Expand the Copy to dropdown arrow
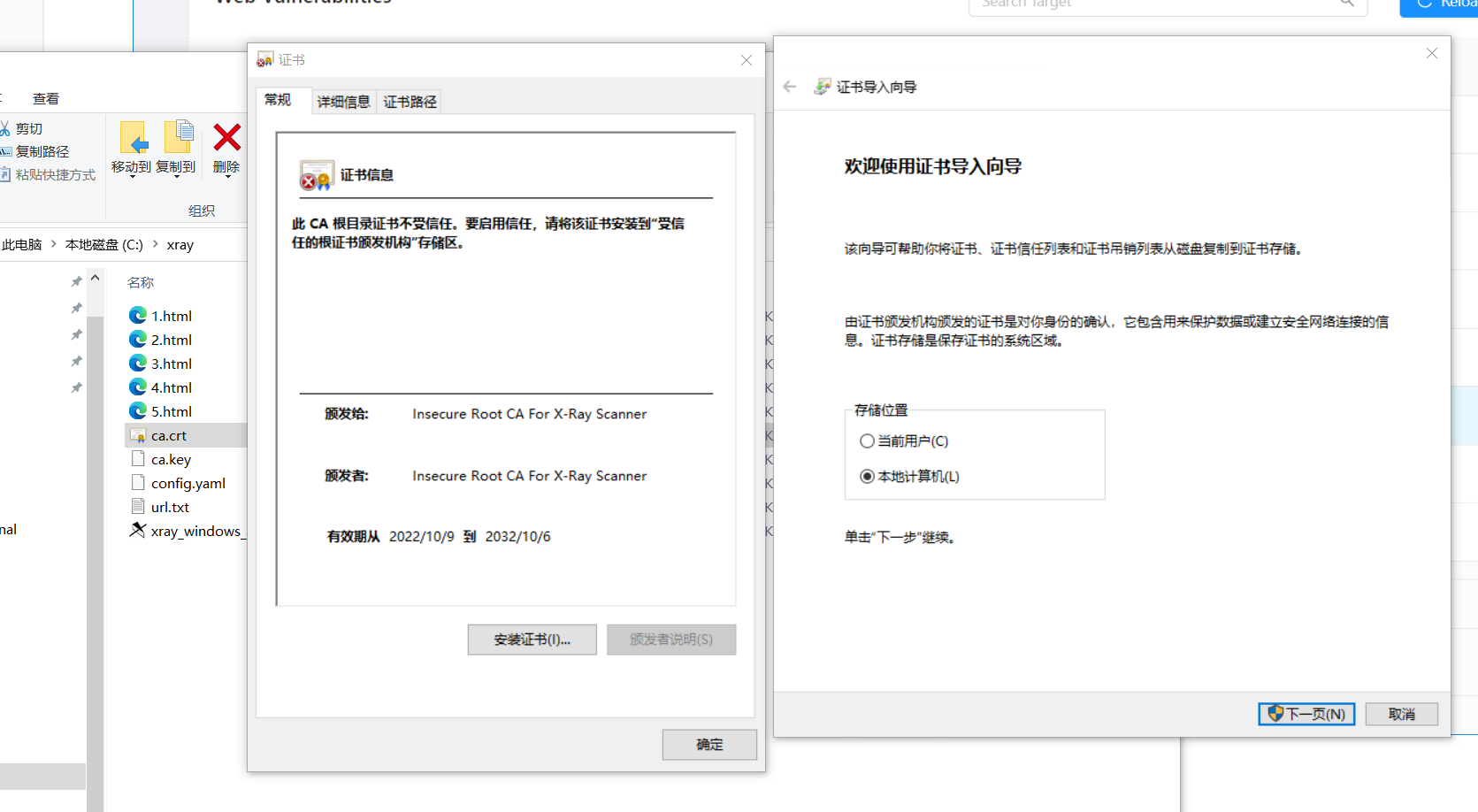This screenshot has height=812, width=1478. 176,177
